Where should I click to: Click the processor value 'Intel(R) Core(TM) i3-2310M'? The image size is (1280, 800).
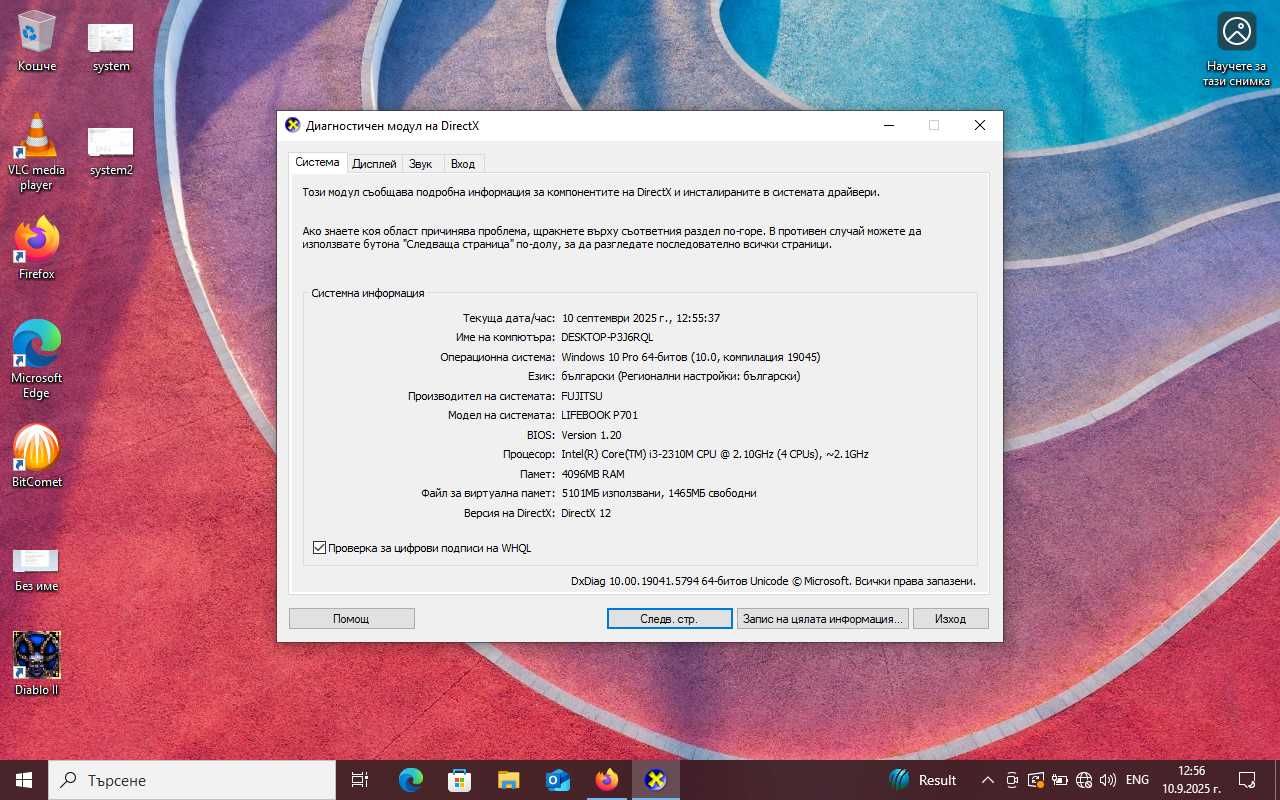[x=715, y=455]
